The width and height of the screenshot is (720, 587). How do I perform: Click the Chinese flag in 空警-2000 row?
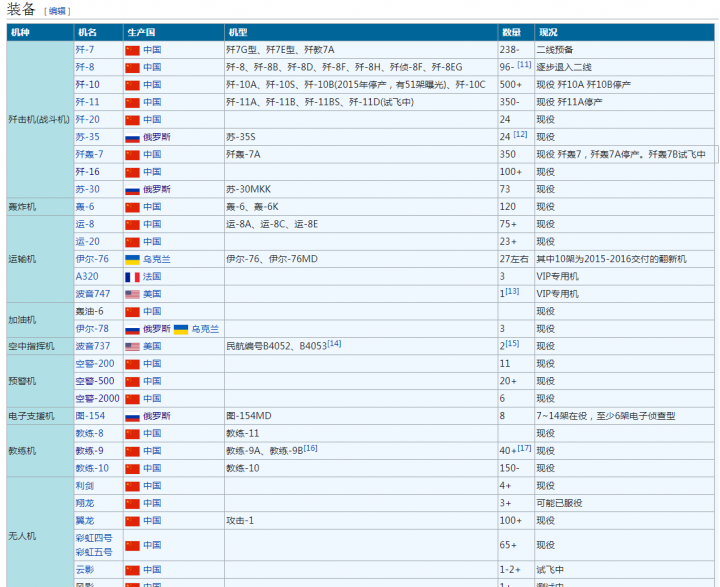132,399
